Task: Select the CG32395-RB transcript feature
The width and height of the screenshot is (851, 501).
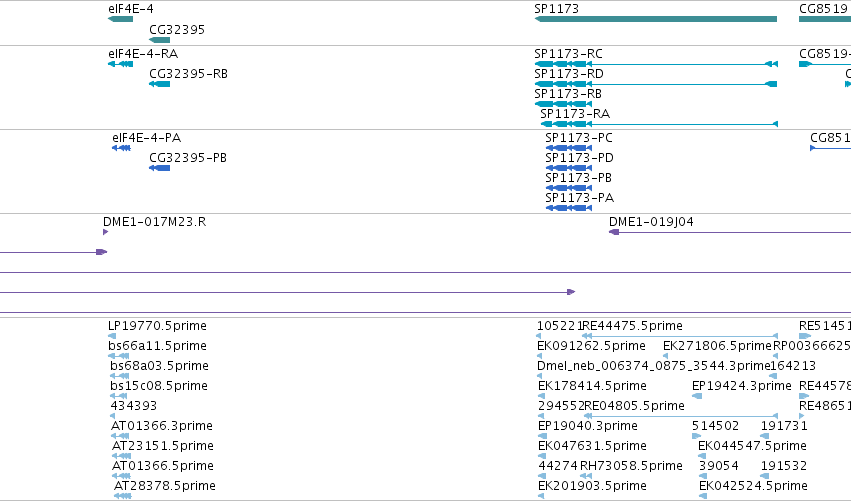Action: point(160,84)
